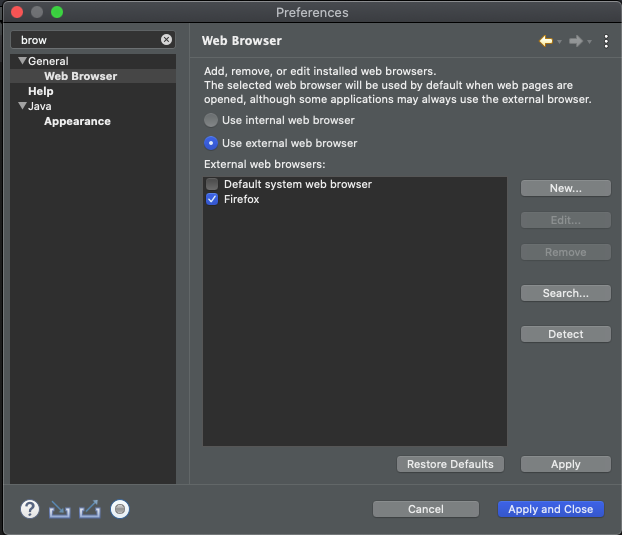
Task: Select the Firefox row label
Action: pyautogui.click(x=241, y=199)
